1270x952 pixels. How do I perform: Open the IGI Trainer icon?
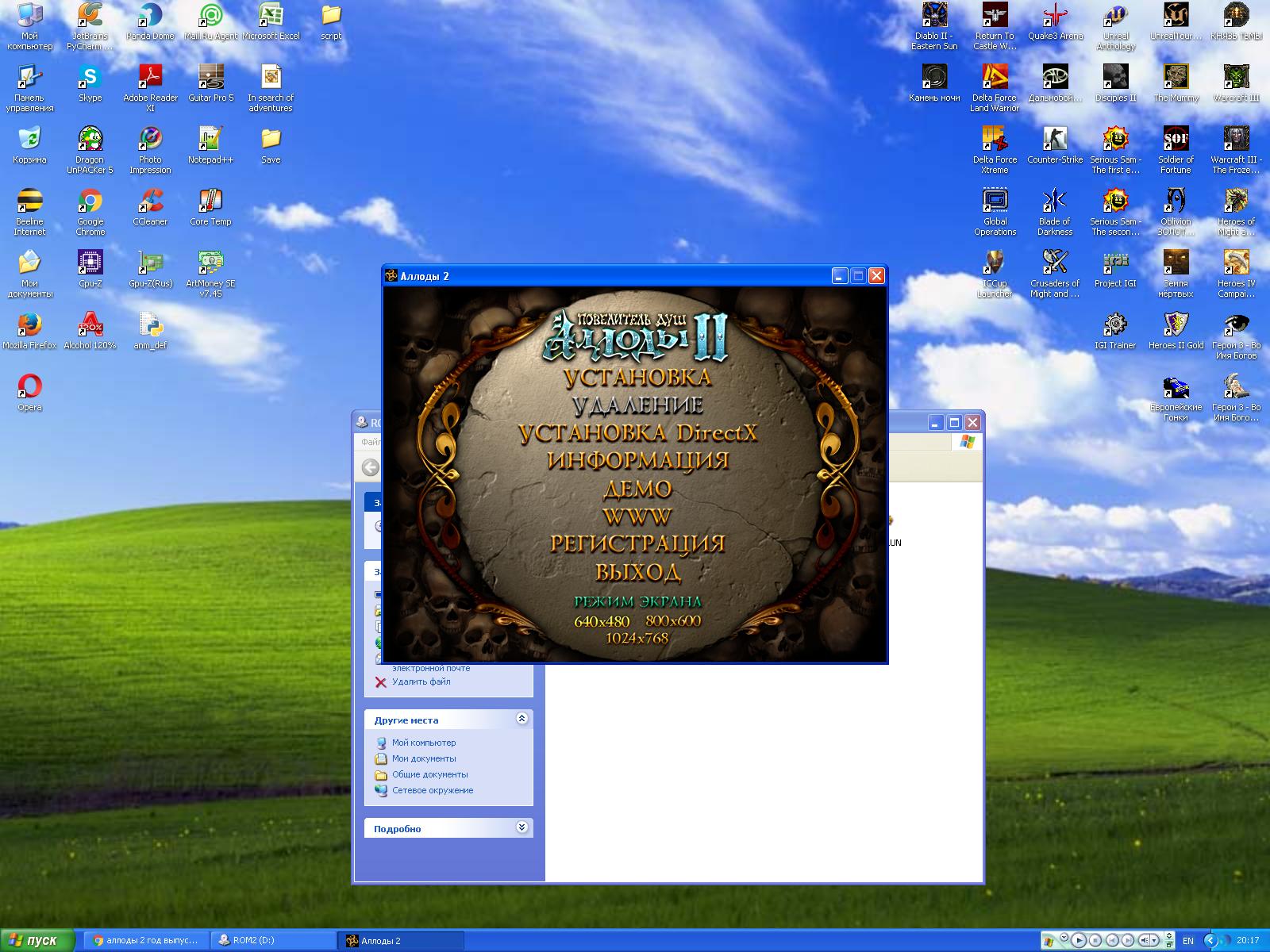pos(1115,332)
